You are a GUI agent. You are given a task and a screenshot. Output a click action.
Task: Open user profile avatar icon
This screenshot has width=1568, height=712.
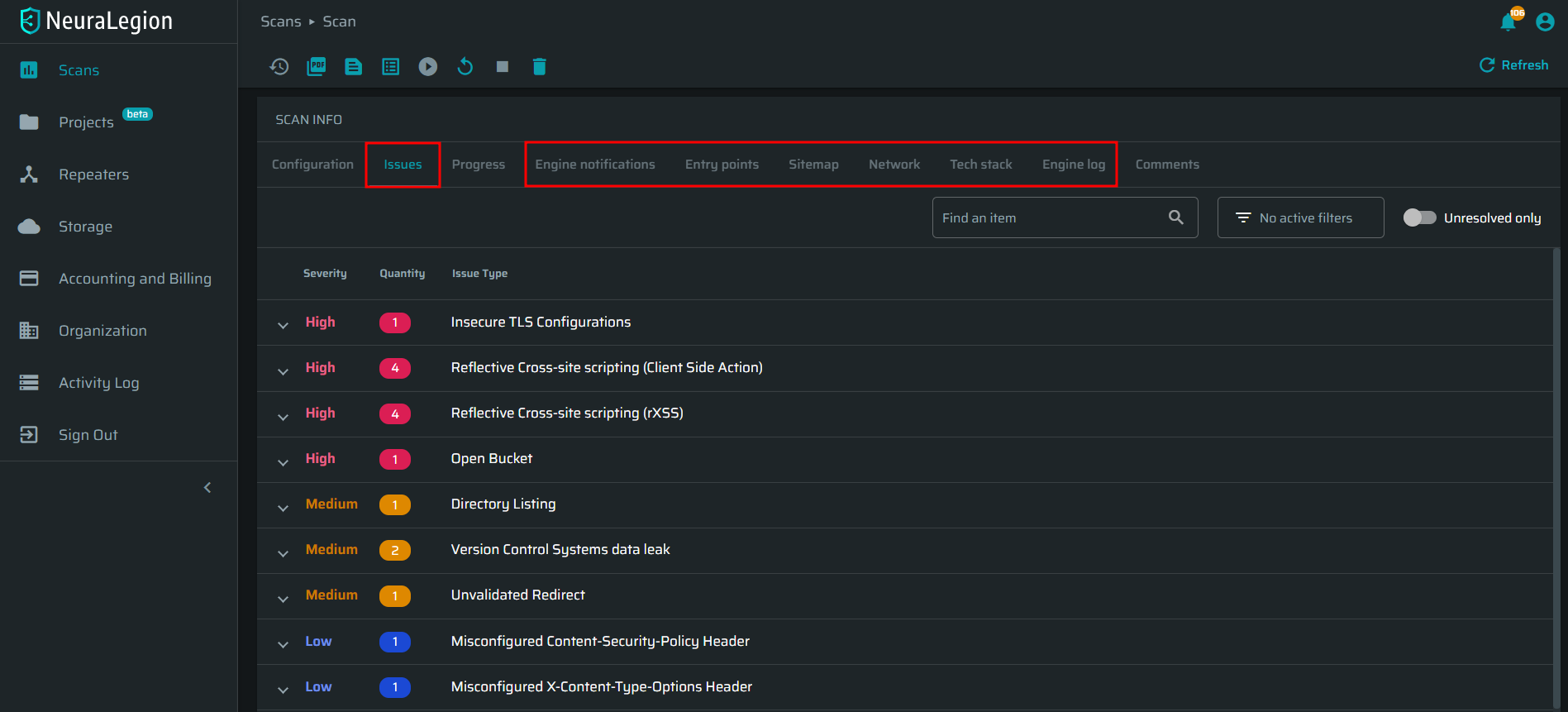pos(1545,22)
